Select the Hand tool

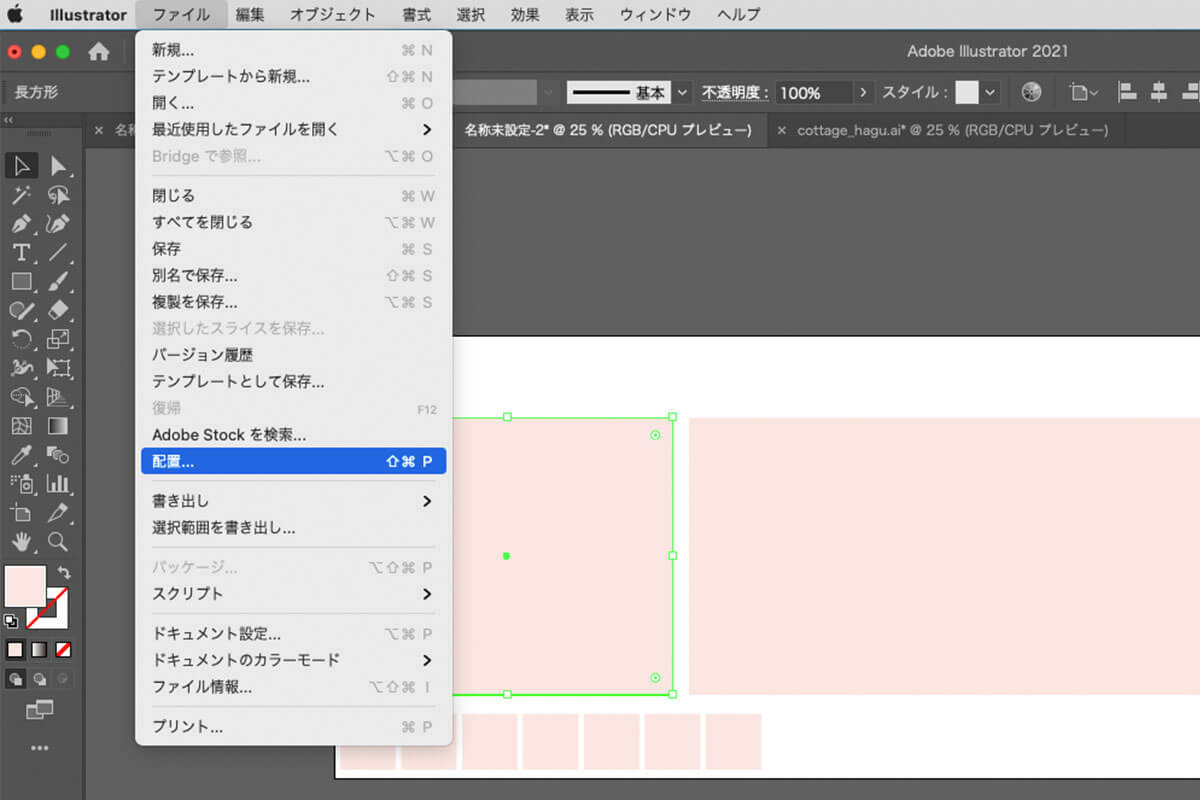[x=21, y=542]
